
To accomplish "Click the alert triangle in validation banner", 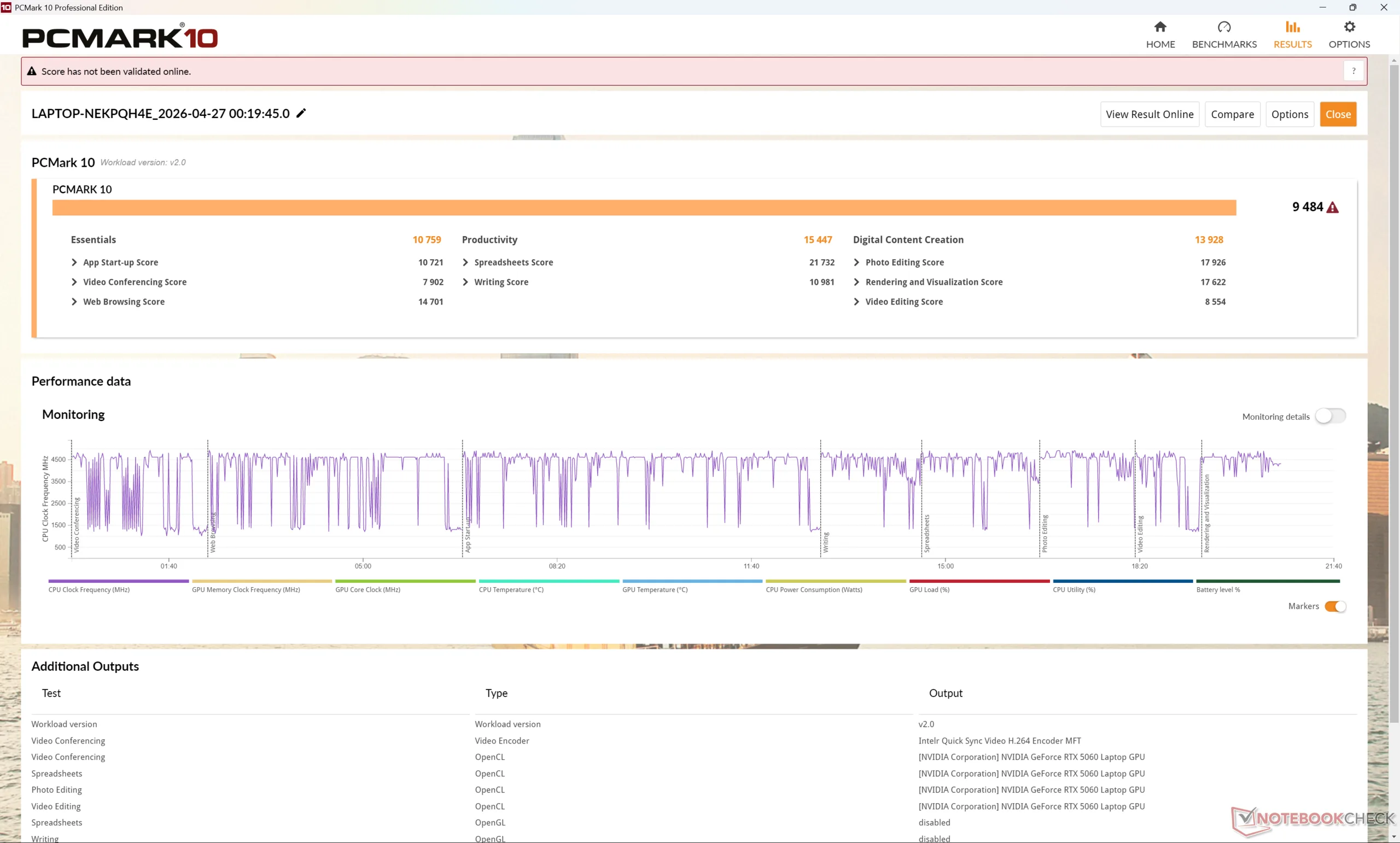I will point(32,71).
